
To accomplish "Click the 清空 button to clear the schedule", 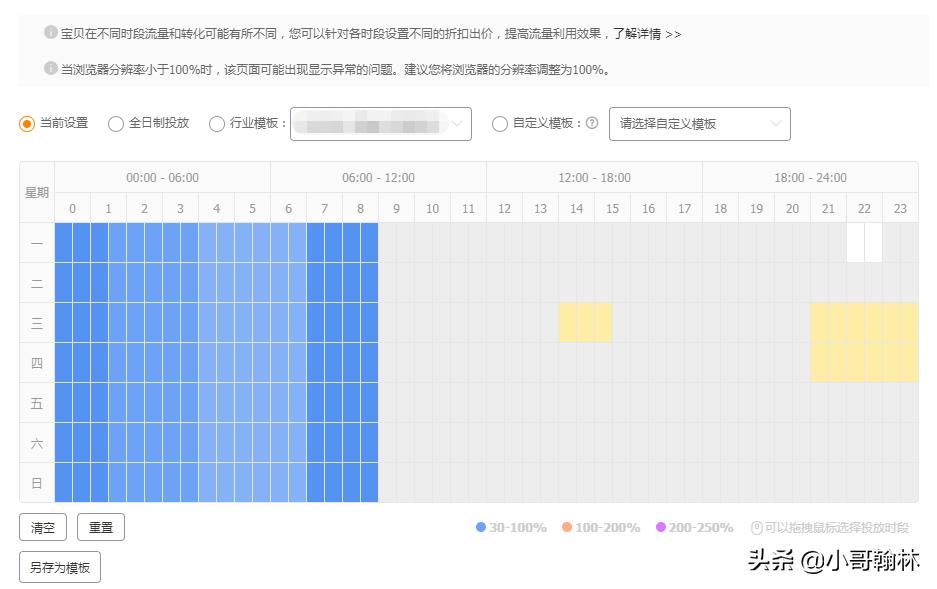I will 42,527.
